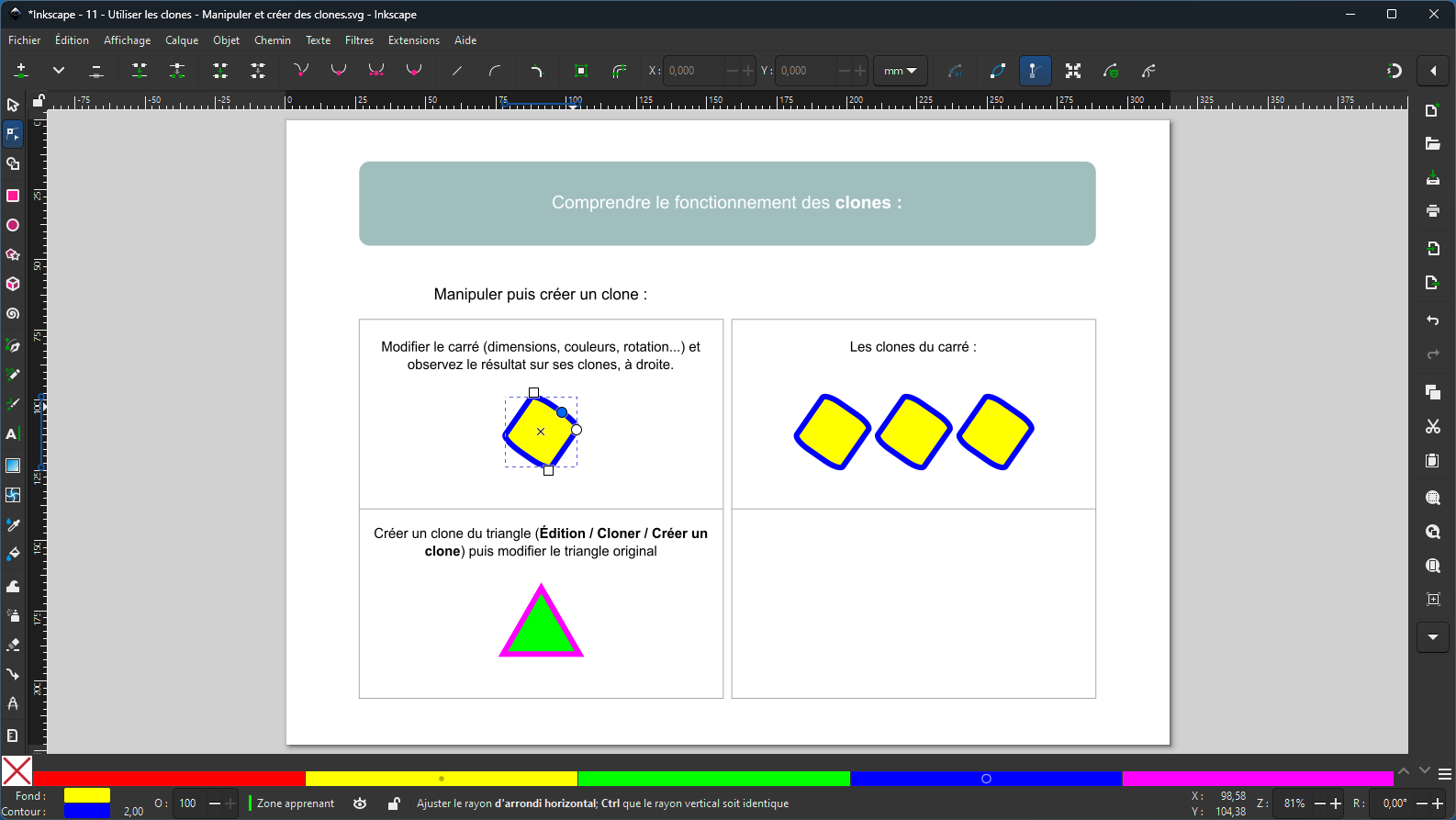Delete selected nodes

click(96, 71)
